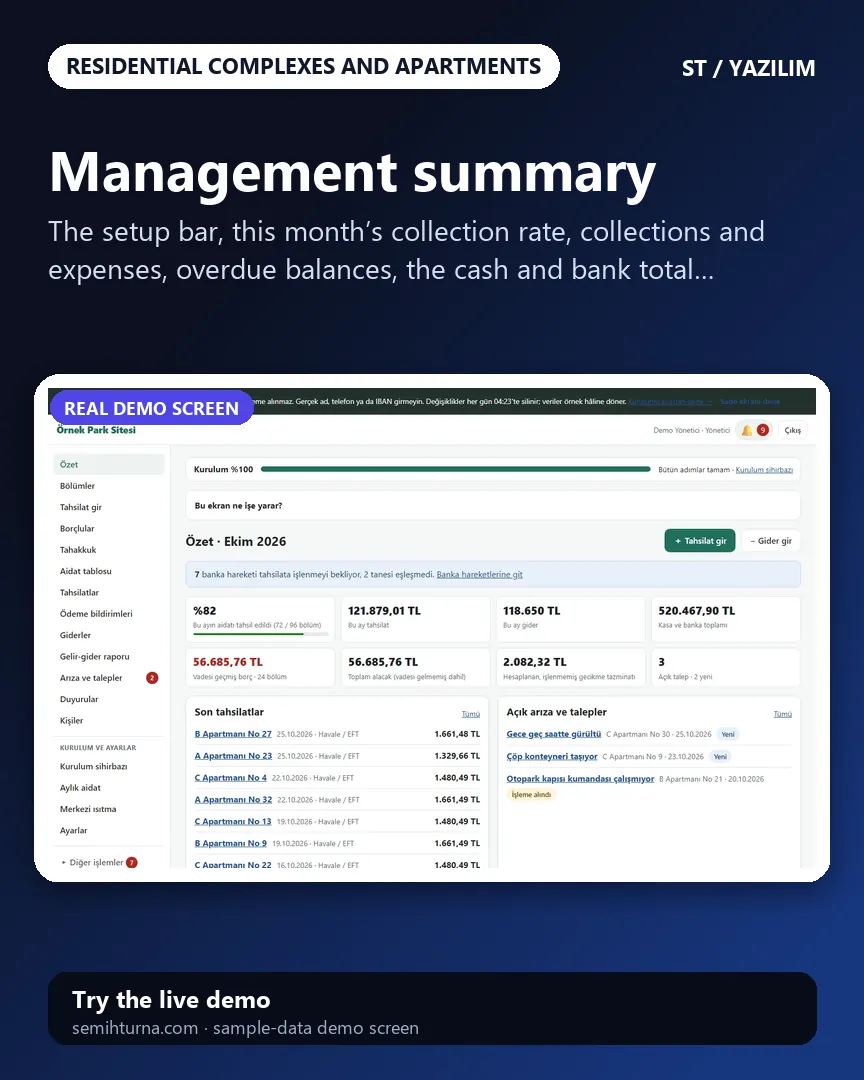Open the Kurulum sihirbazı link beside the progress bar
The height and width of the screenshot is (1080, 864).
[764, 470]
